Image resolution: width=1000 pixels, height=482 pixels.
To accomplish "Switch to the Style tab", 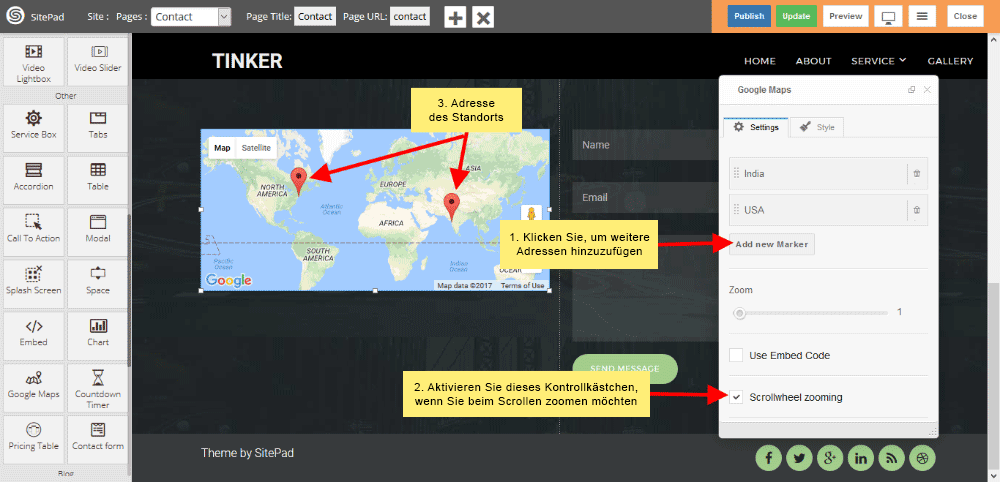I will (x=817, y=127).
